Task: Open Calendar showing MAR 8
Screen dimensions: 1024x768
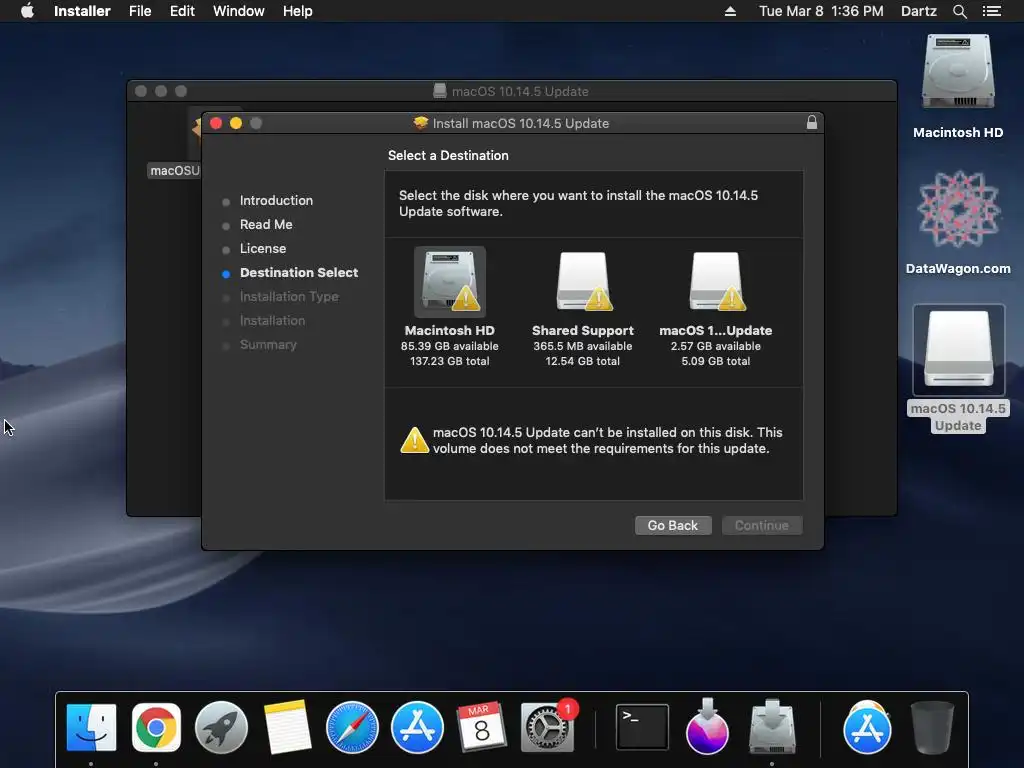Action: click(481, 727)
